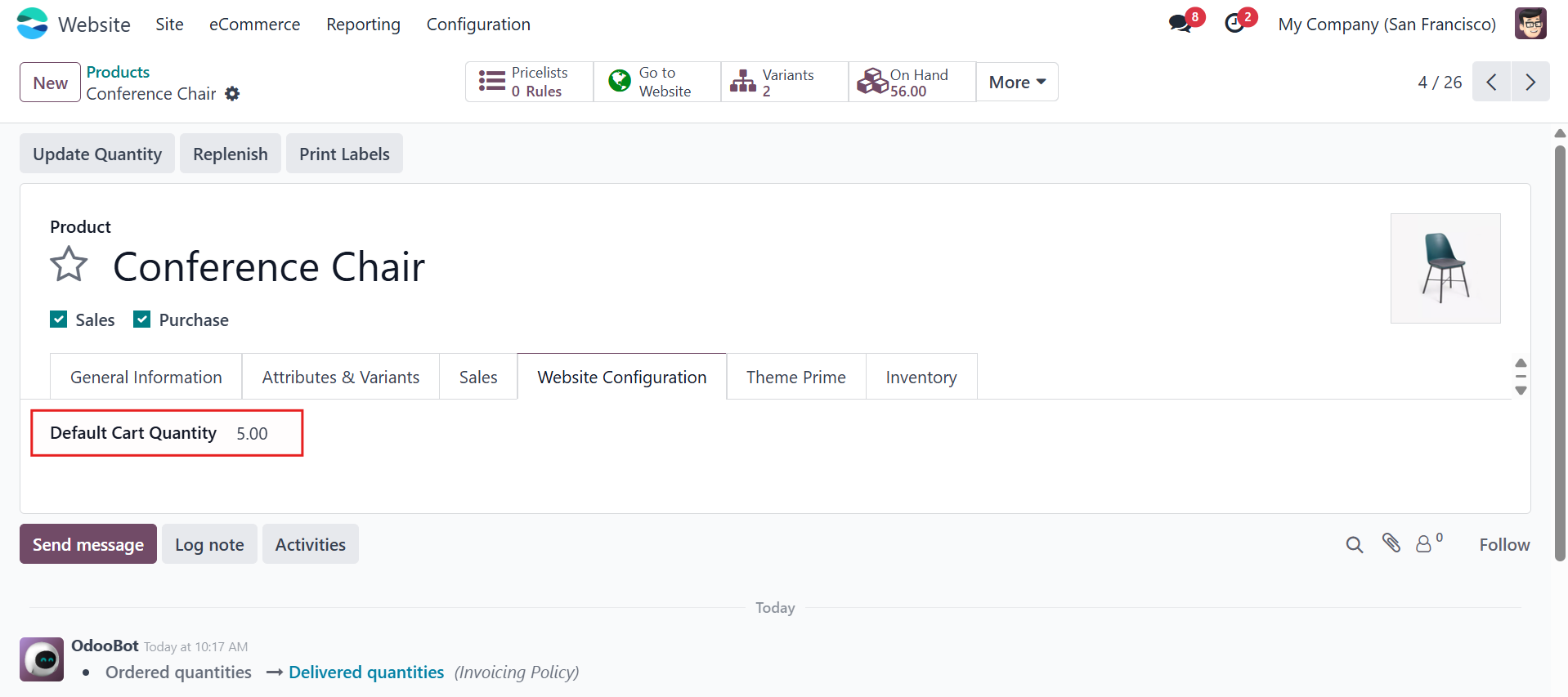Click the chair product image thumbnail
Screen dimensions: 1568x697
click(x=1445, y=268)
